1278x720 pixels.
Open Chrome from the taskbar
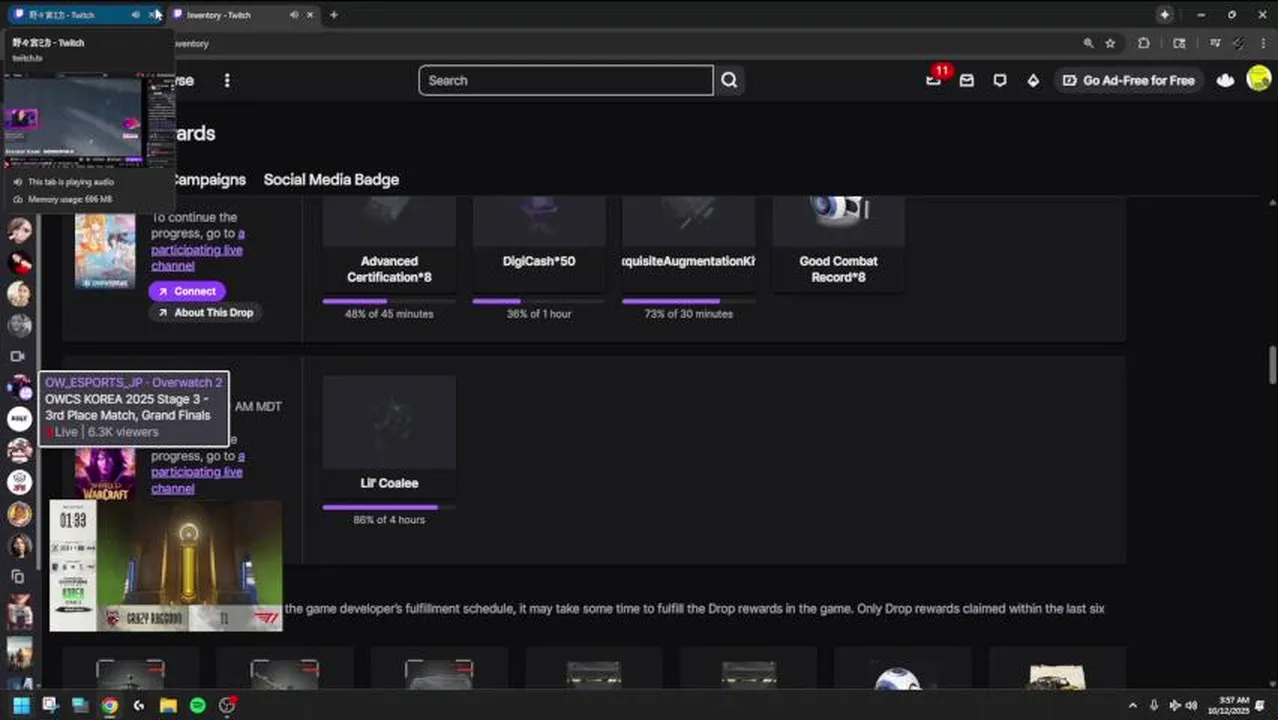point(109,705)
